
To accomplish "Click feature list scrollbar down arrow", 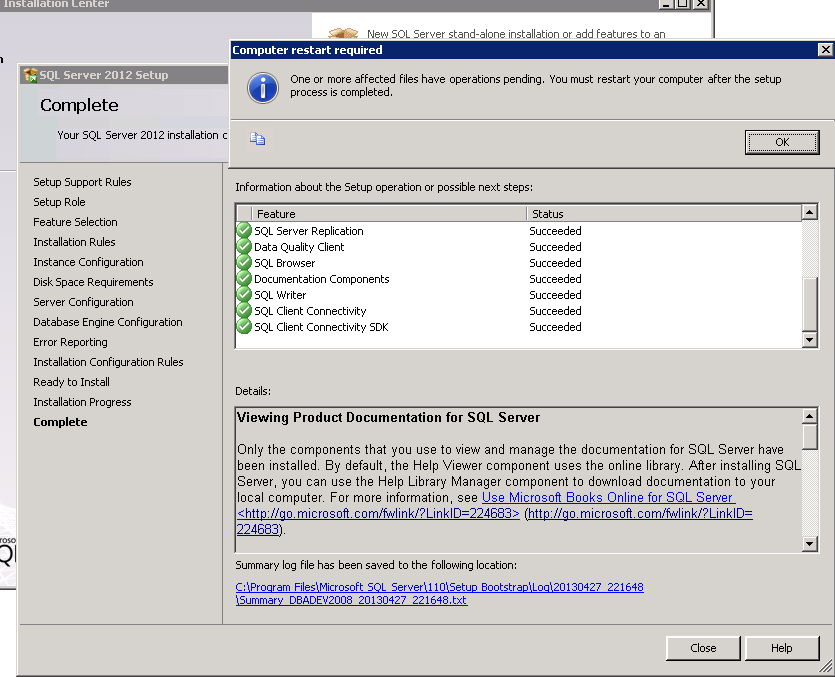I will point(809,340).
